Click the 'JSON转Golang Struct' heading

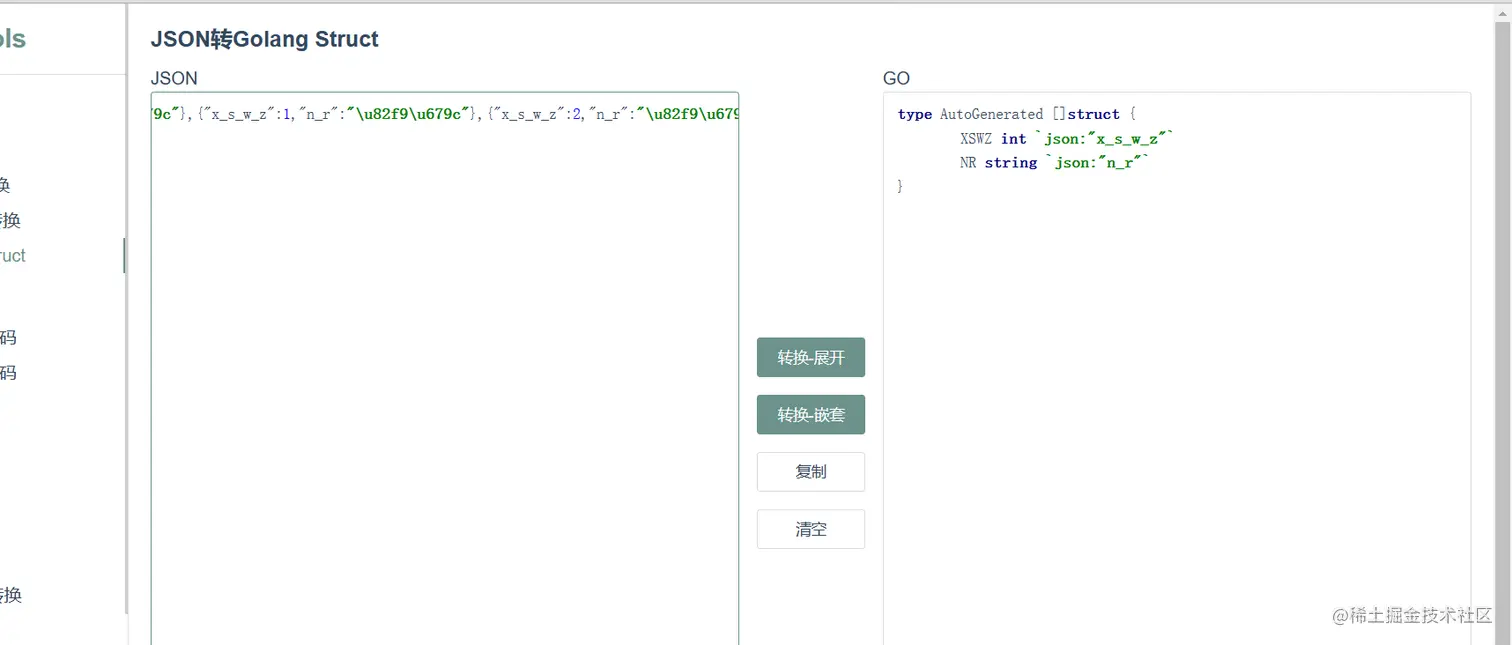[265, 40]
